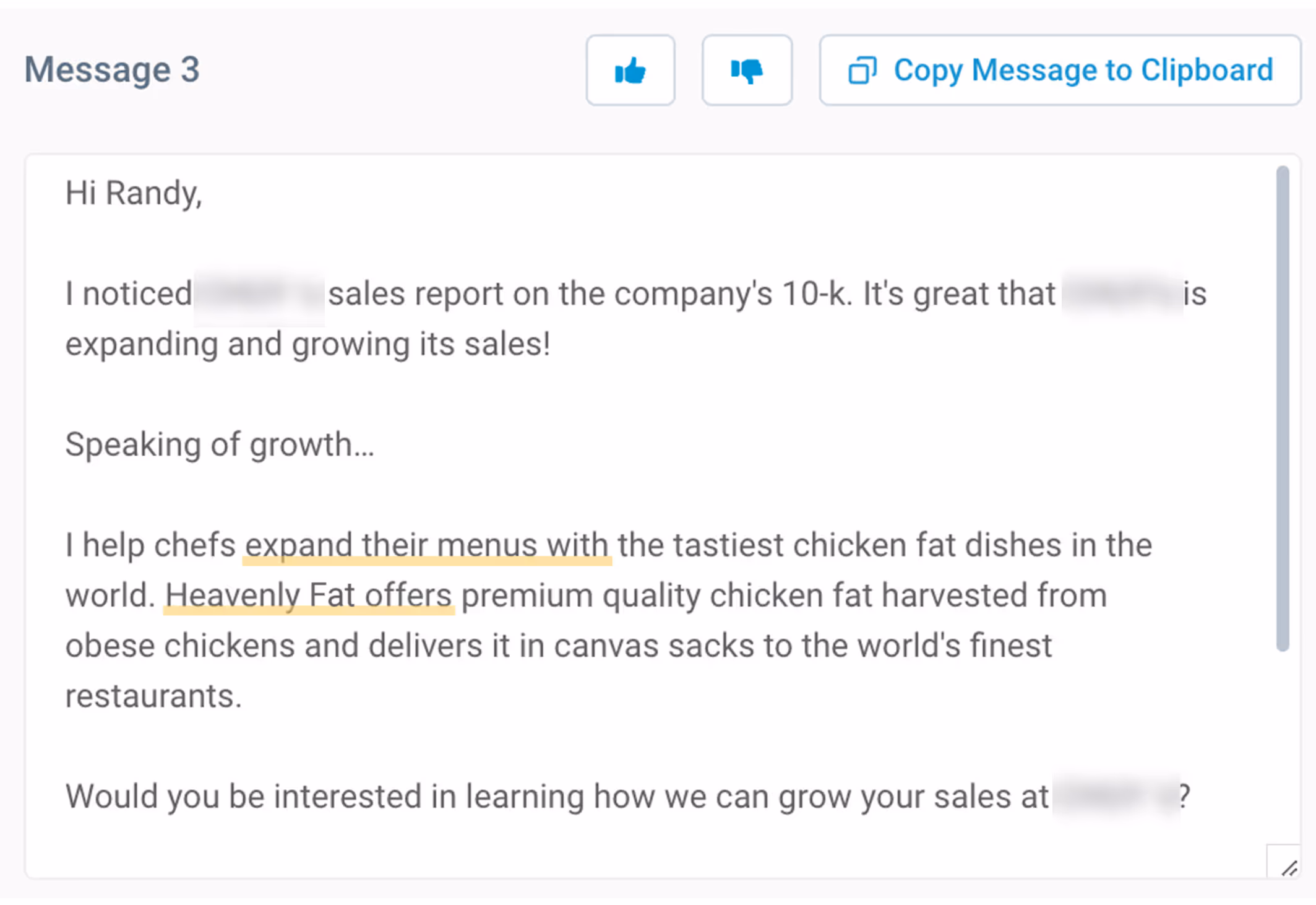Click the "Message 3" heading
Viewport: 1316px width, 905px height.
(112, 69)
